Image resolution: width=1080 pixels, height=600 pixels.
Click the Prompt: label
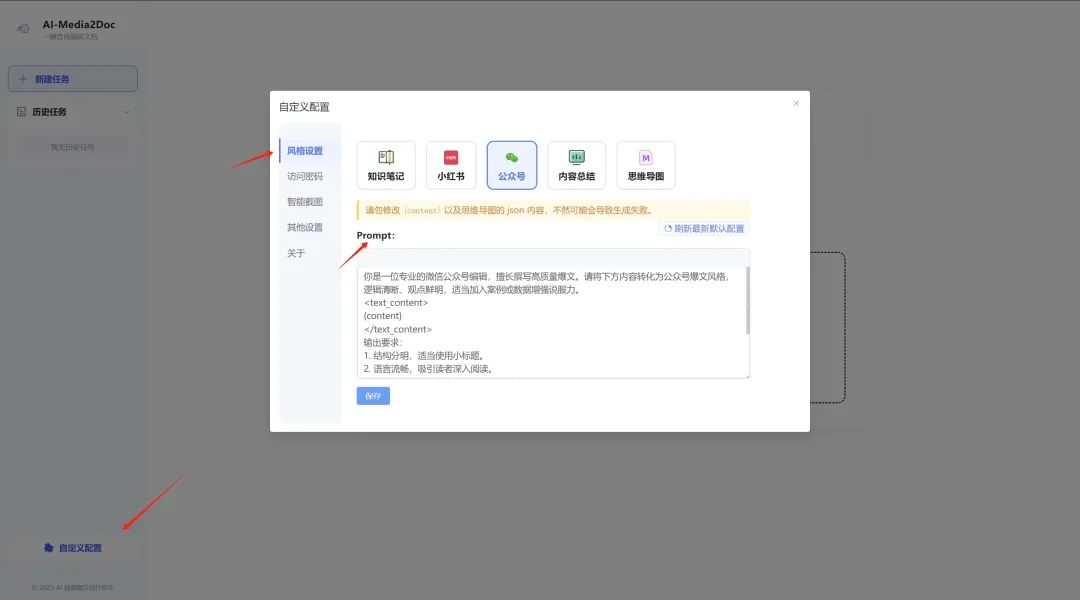coord(375,236)
